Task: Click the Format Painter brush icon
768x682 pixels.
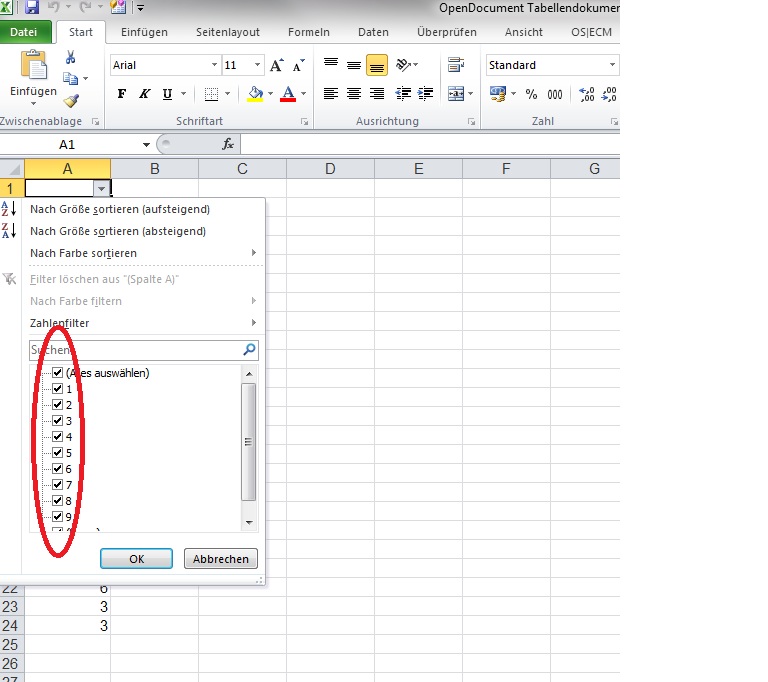Action: [x=71, y=101]
